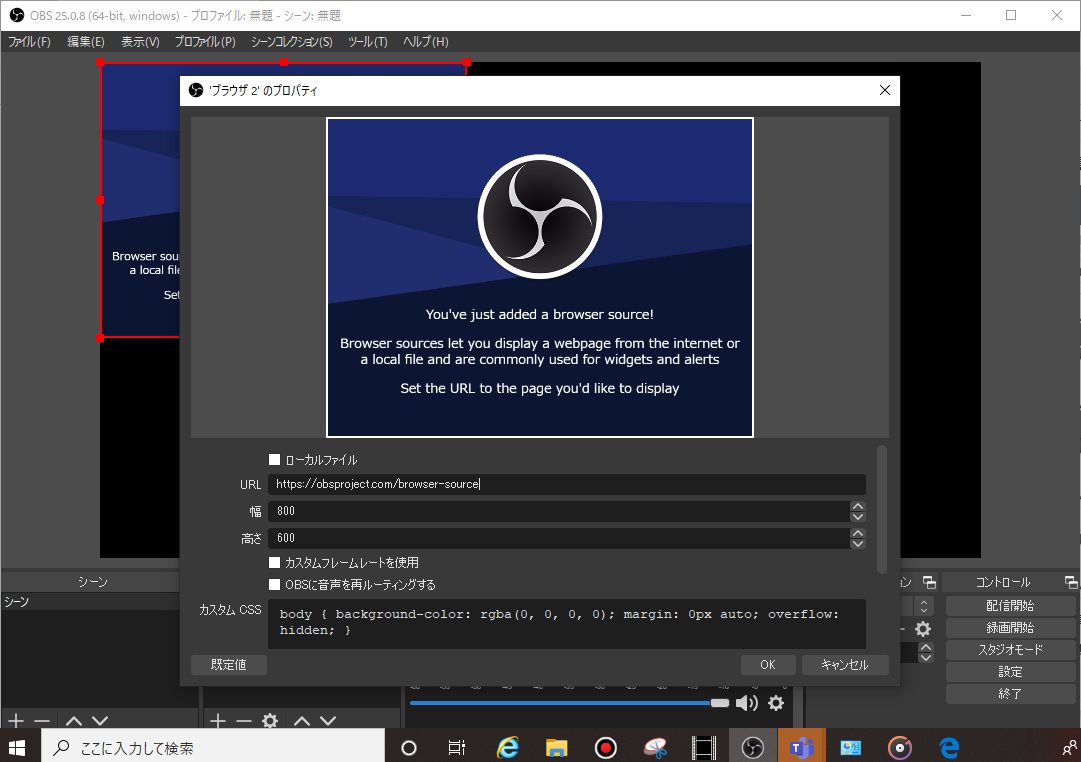Click OK to confirm browser properties
The width and height of the screenshot is (1081, 762).
[x=768, y=665]
